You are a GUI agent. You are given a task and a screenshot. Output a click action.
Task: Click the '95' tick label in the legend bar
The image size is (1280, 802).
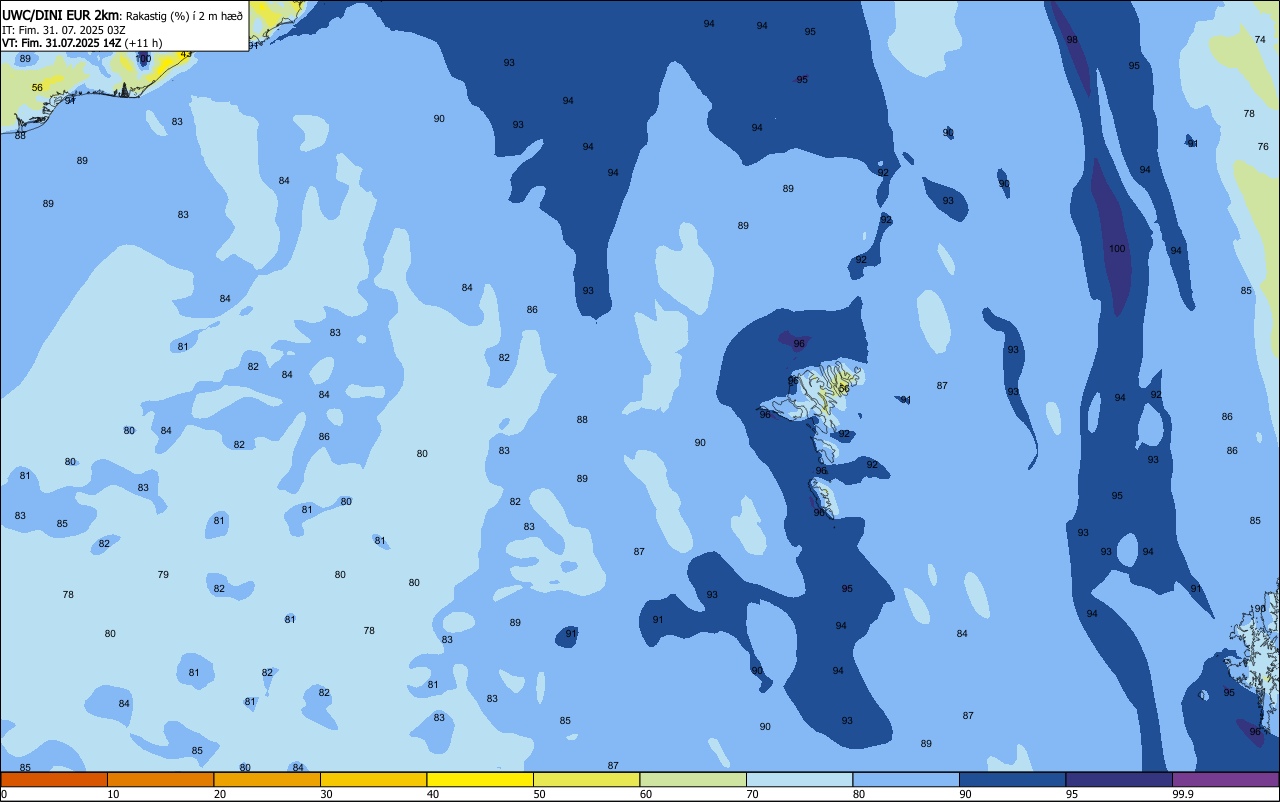click(1072, 794)
